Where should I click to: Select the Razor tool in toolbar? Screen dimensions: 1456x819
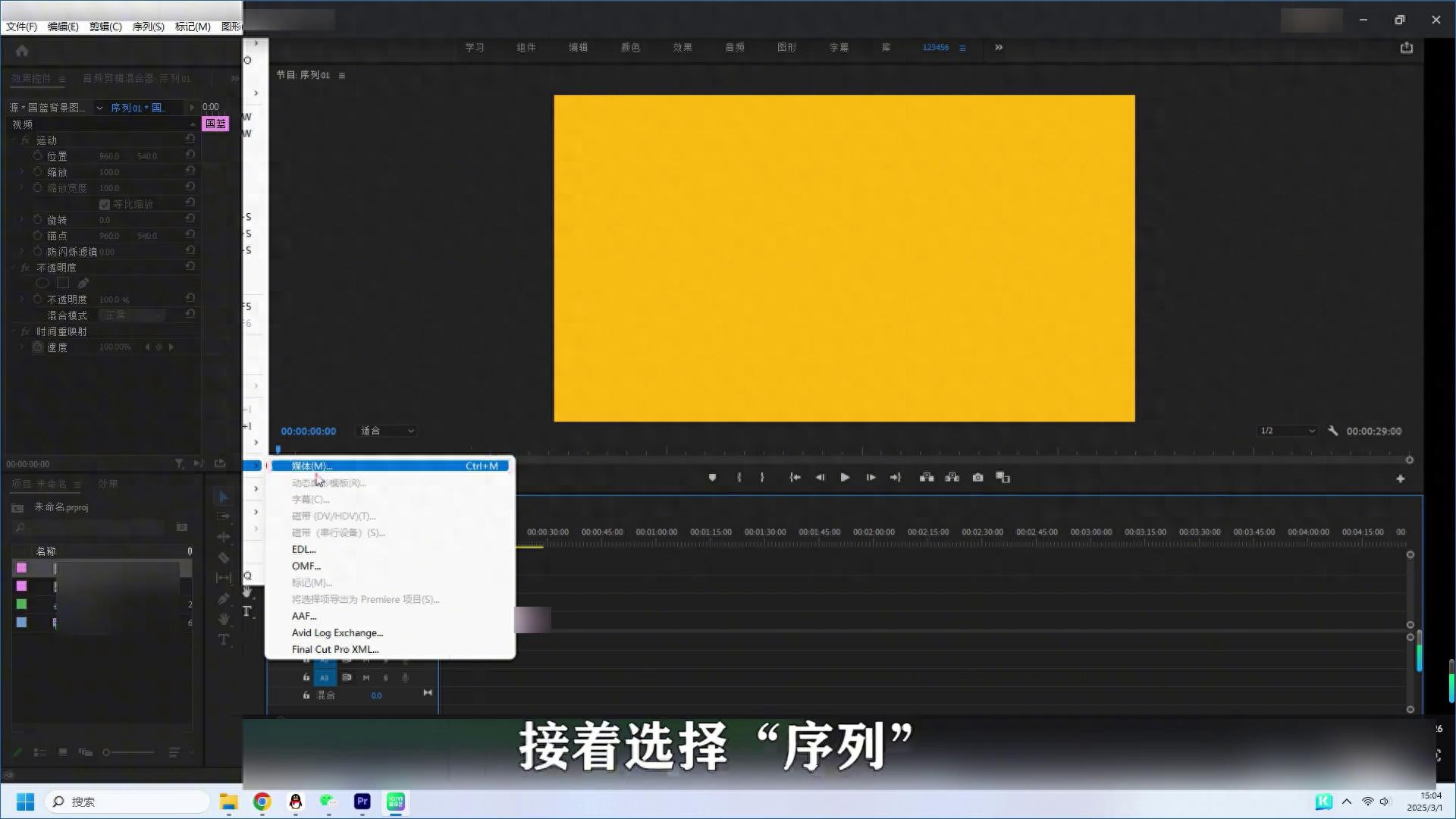tap(224, 557)
